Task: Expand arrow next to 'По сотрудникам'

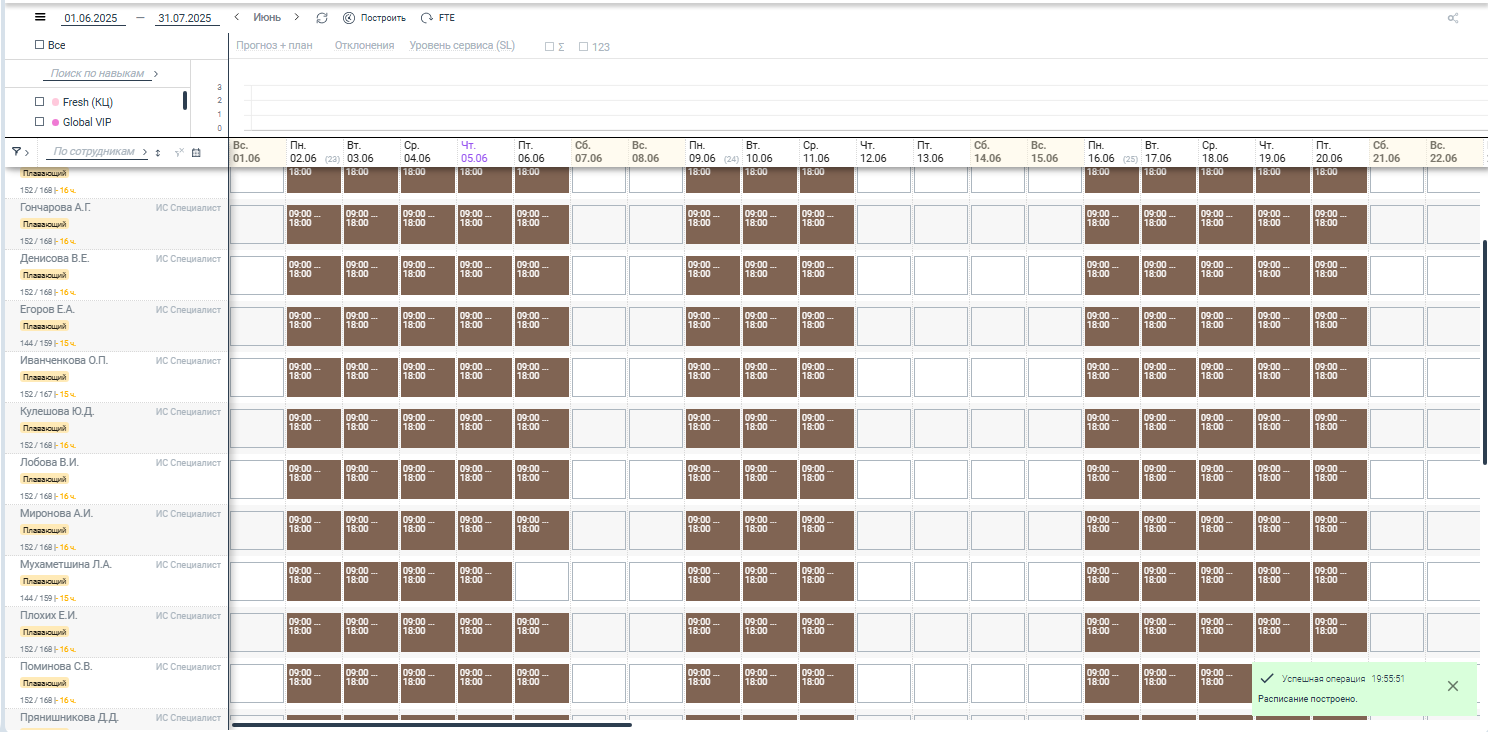Action: click(x=145, y=152)
